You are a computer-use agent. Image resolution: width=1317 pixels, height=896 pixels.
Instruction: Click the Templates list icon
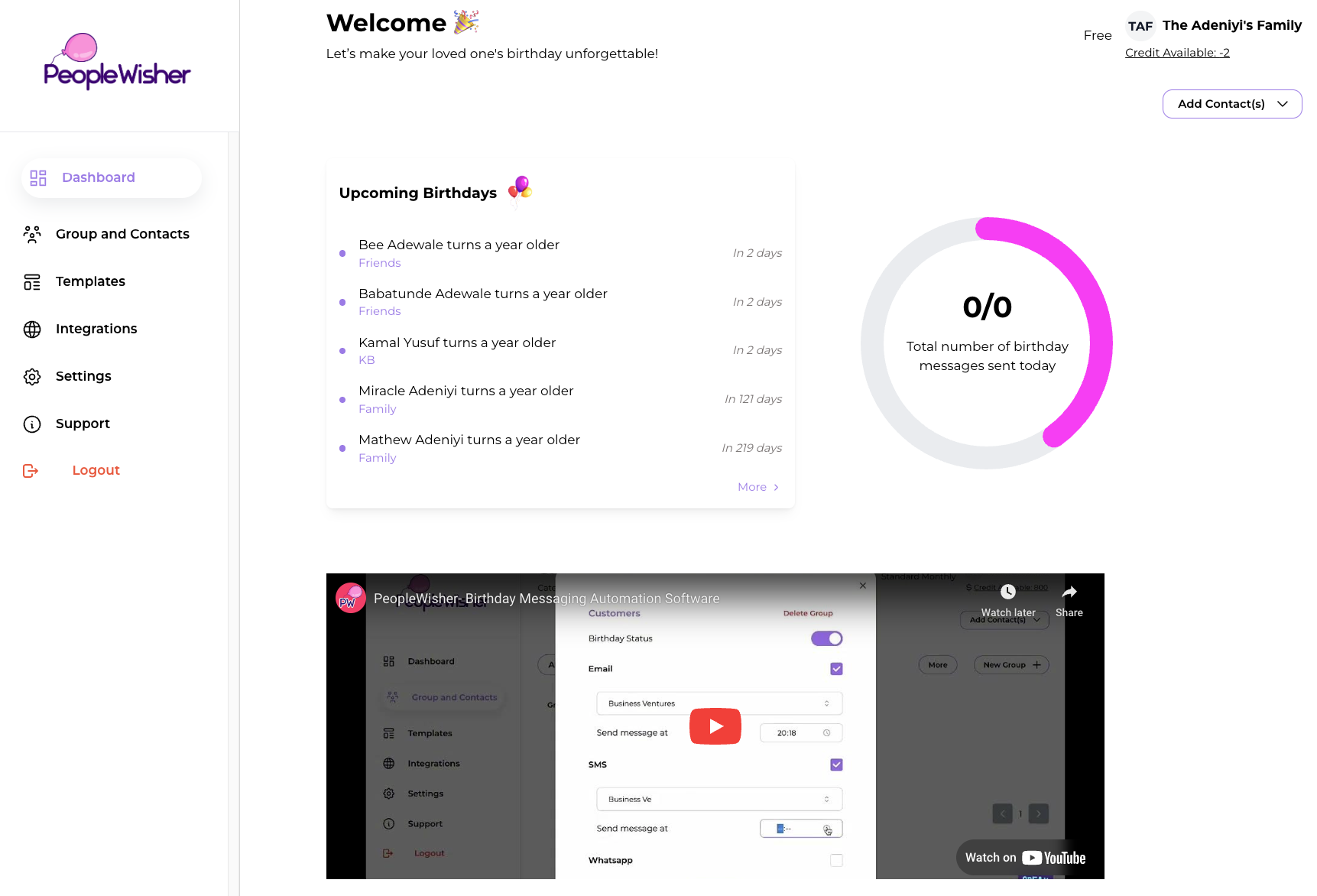[x=32, y=282]
